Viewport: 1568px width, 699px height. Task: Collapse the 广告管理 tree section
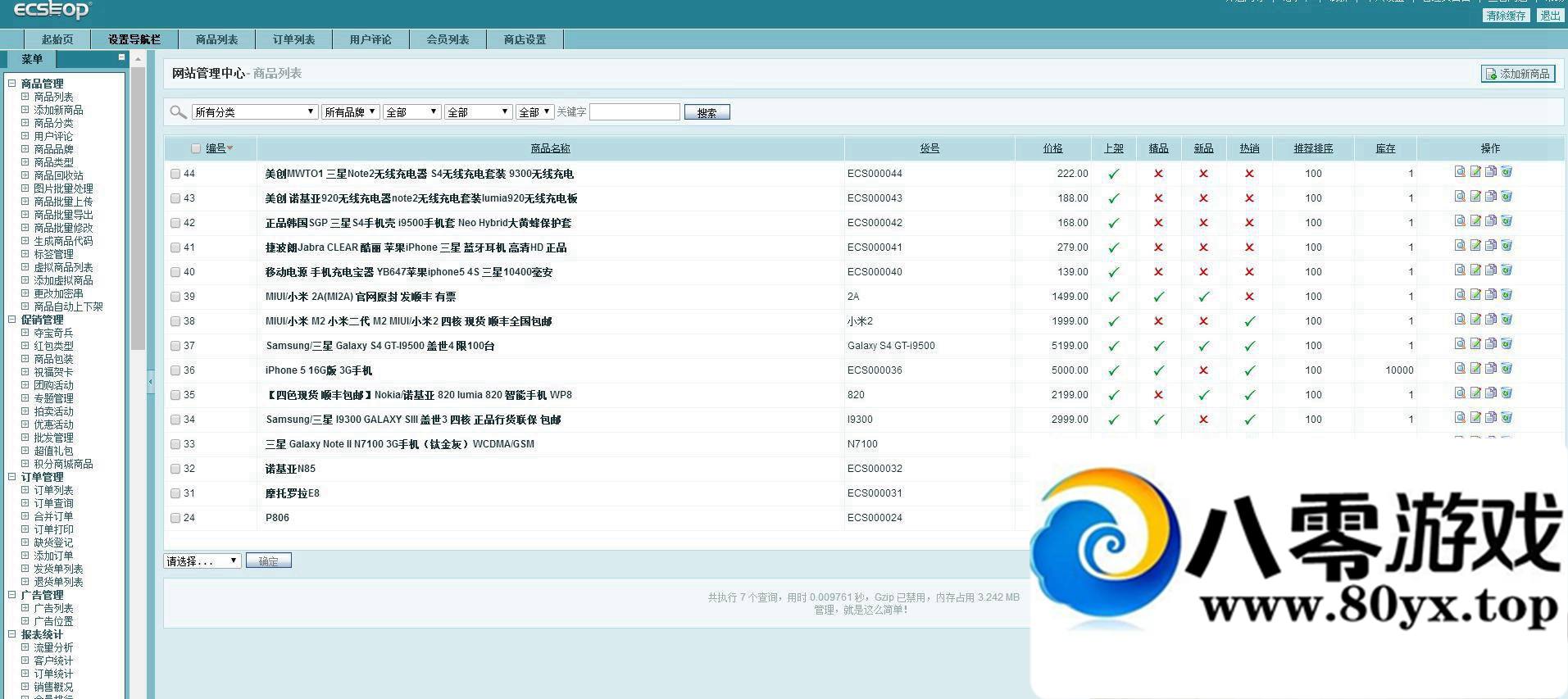pos(12,594)
